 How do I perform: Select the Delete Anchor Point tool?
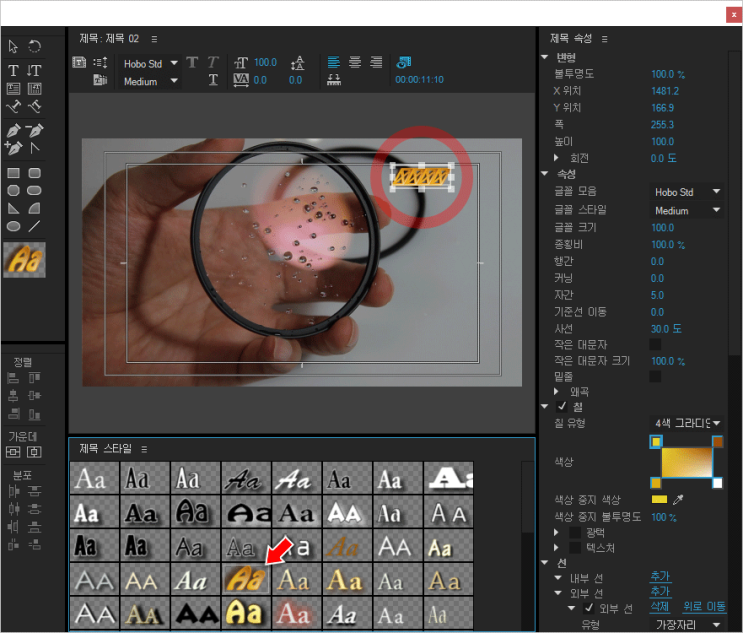[x=34, y=130]
